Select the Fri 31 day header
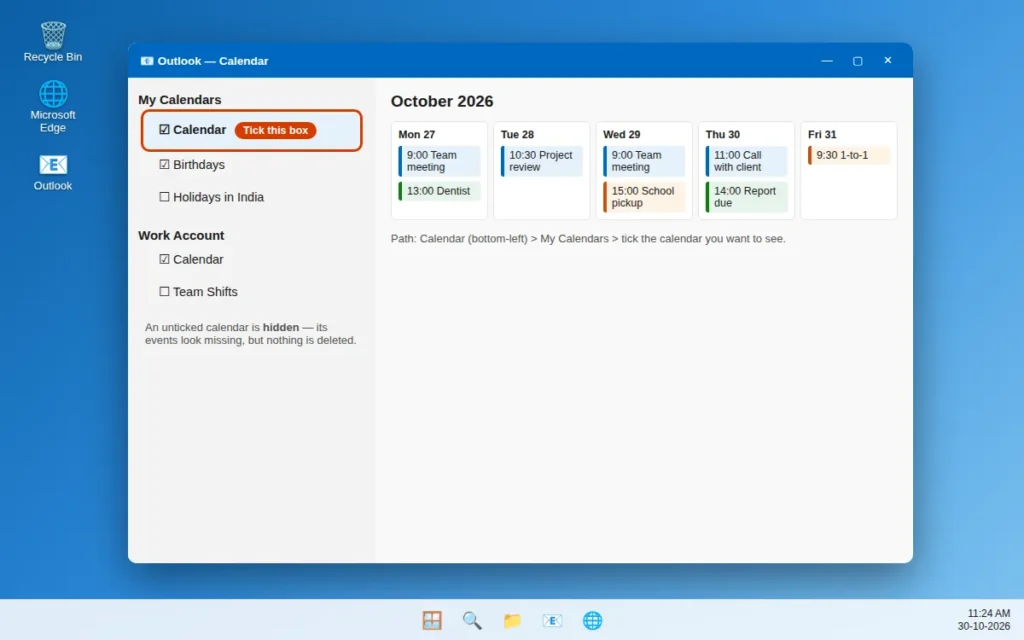Image resolution: width=1024 pixels, height=640 pixels. pos(822,134)
